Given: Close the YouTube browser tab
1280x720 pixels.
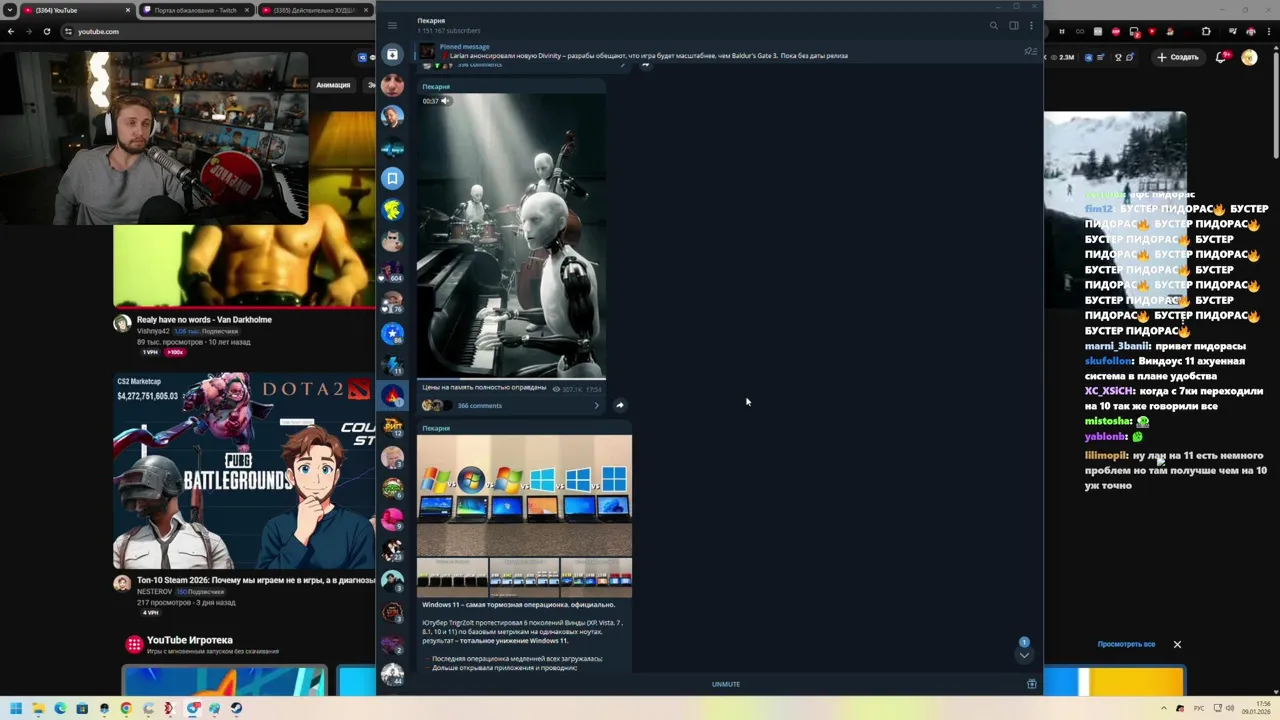Looking at the screenshot, I should (x=128, y=10).
